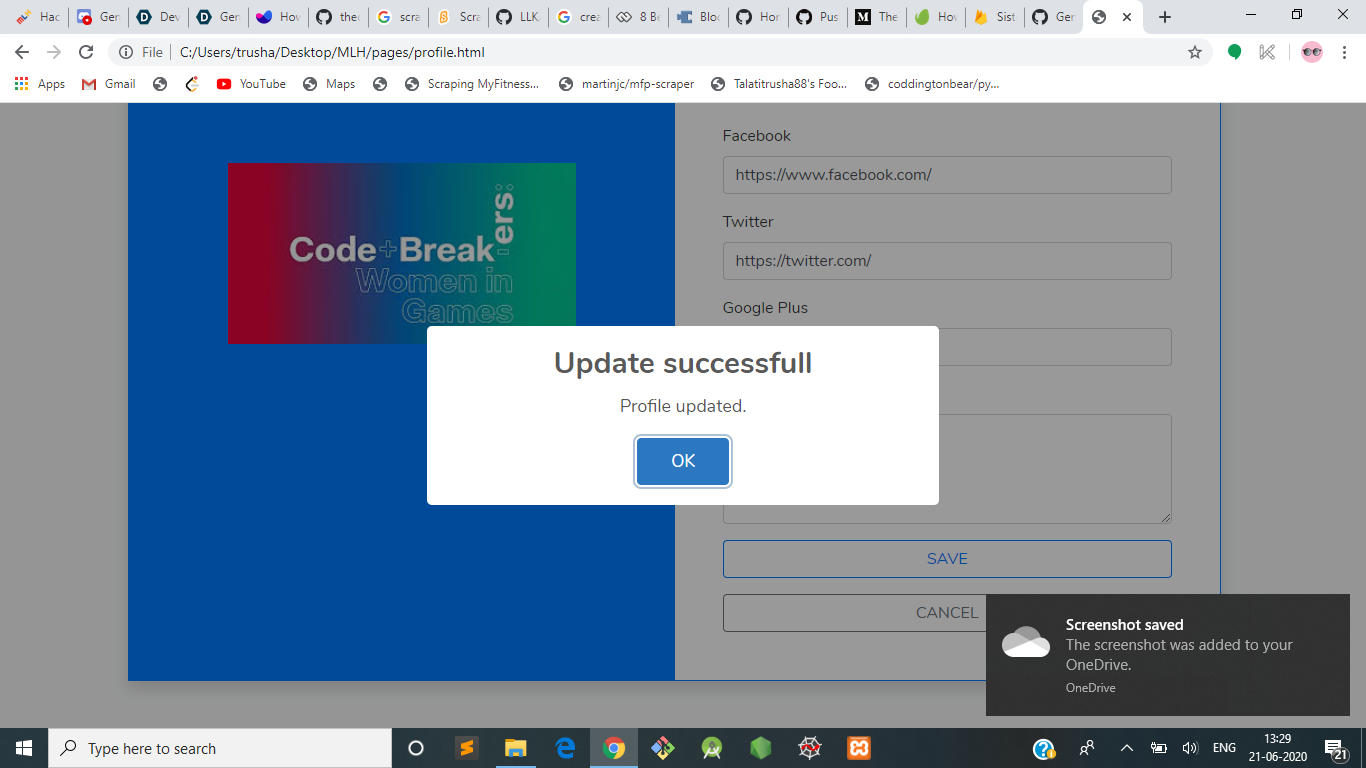The height and width of the screenshot is (768, 1366).
Task: Focus the Twitter URL field
Action: point(947,261)
